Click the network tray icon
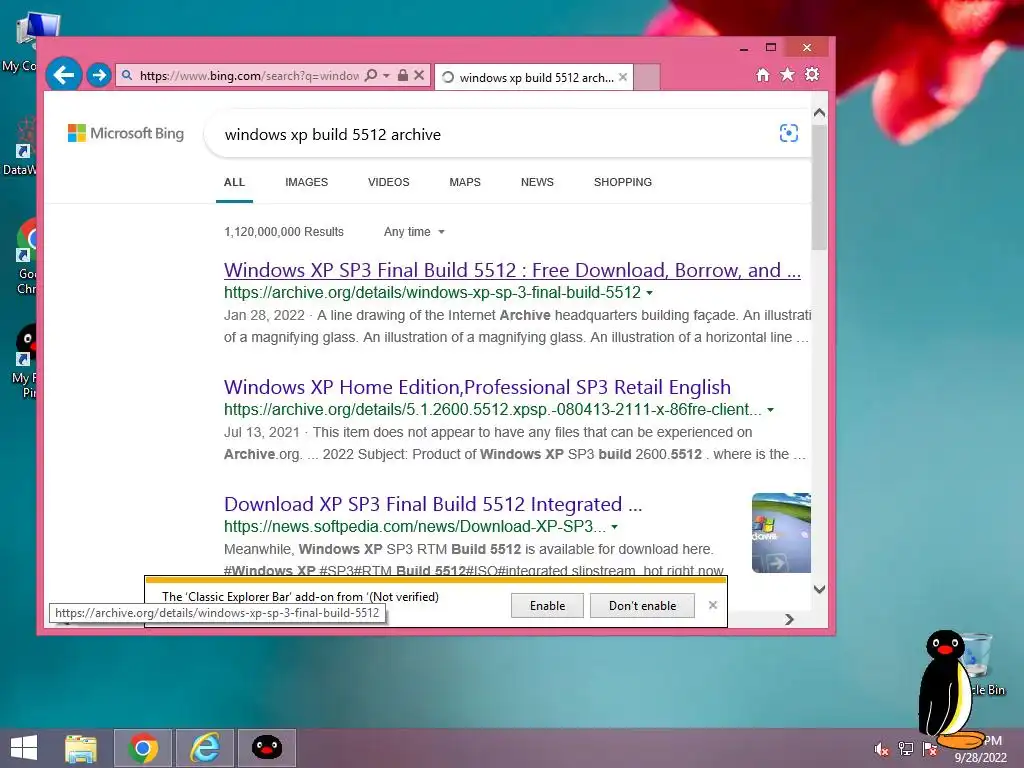This screenshot has height=768, width=1024. 905,749
